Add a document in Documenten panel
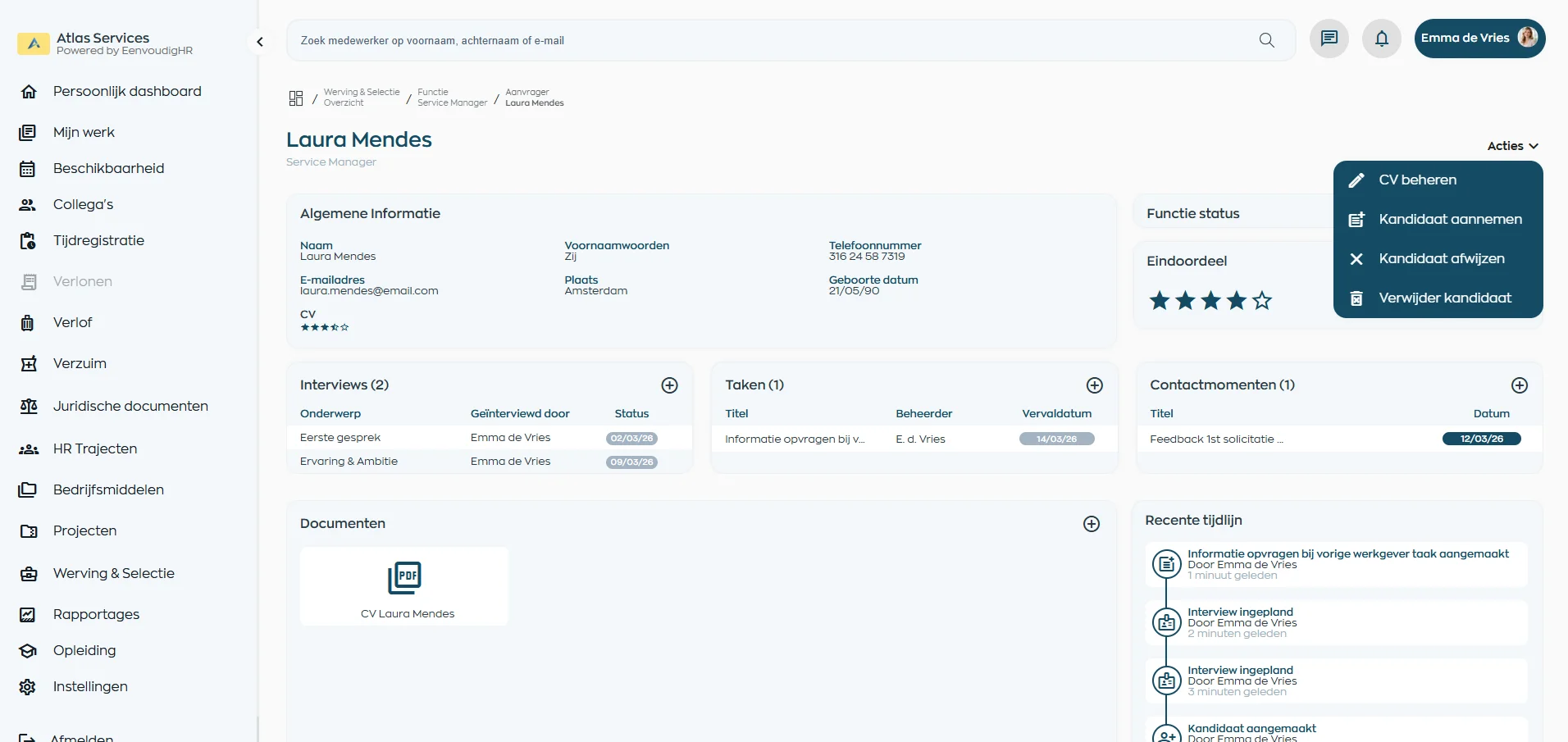 click(1091, 524)
